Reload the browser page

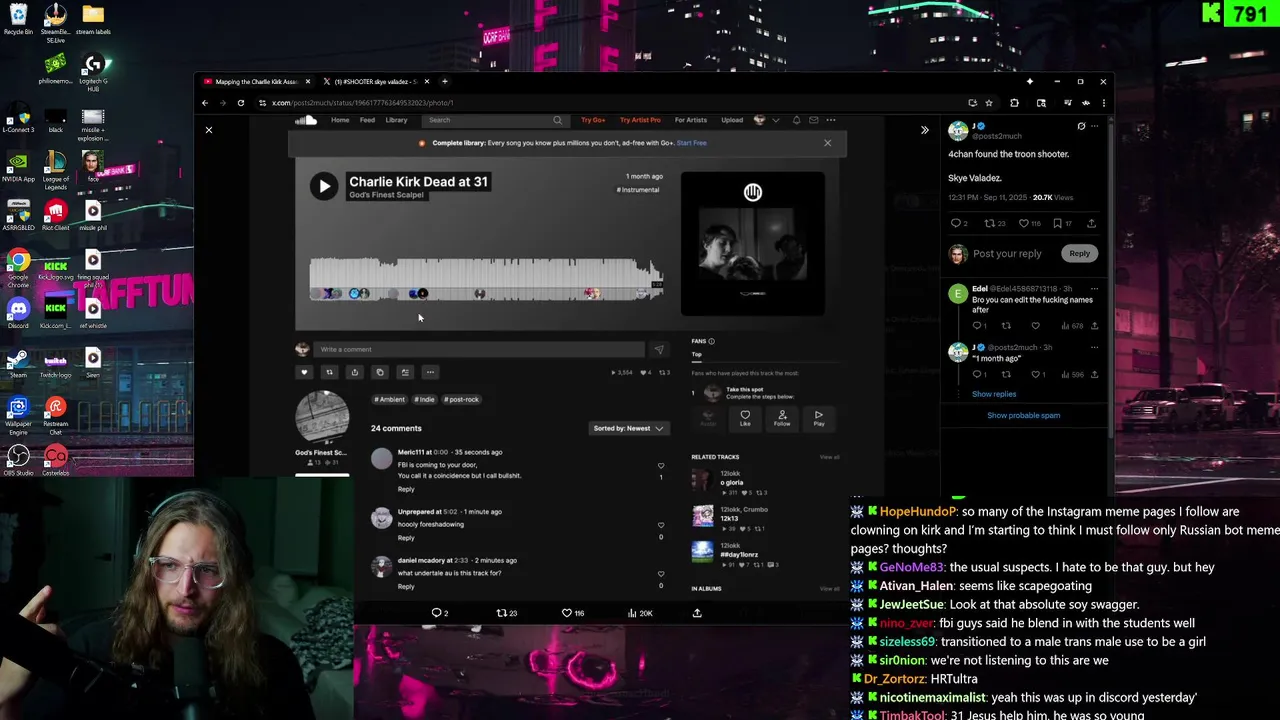coord(240,103)
